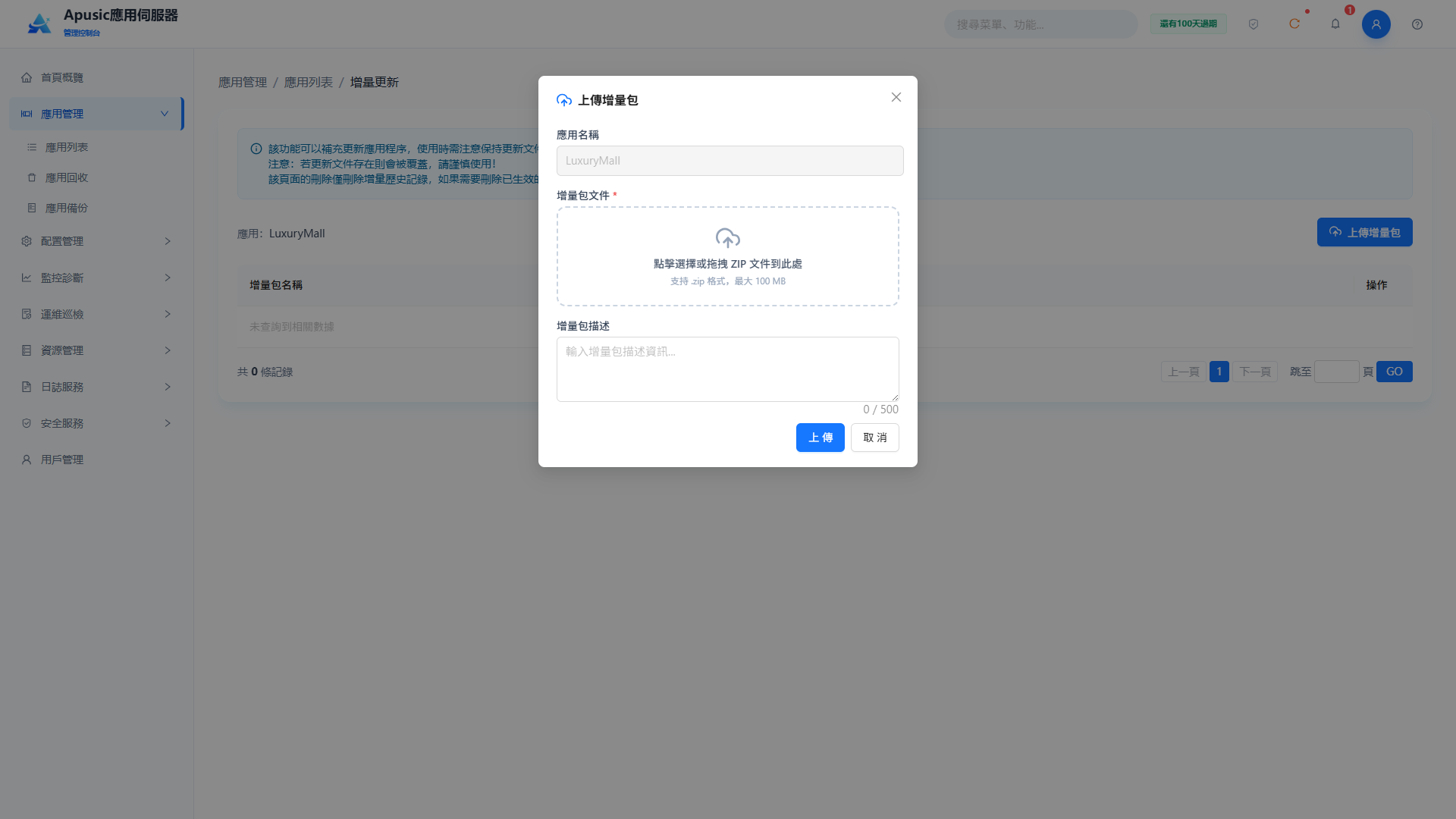
Task: Close the 上傳增量包 dialog
Action: (x=896, y=97)
